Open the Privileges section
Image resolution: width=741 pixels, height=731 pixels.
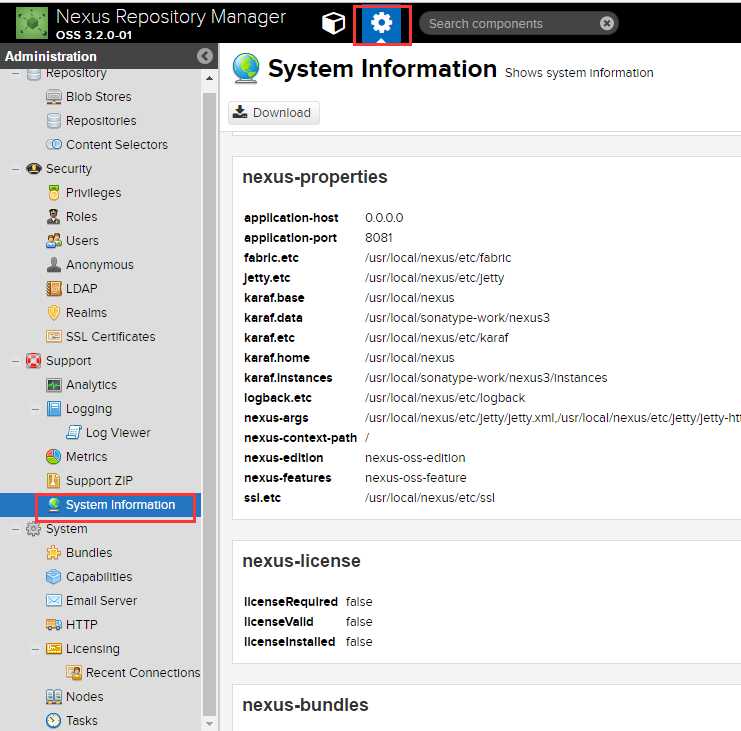(93, 193)
